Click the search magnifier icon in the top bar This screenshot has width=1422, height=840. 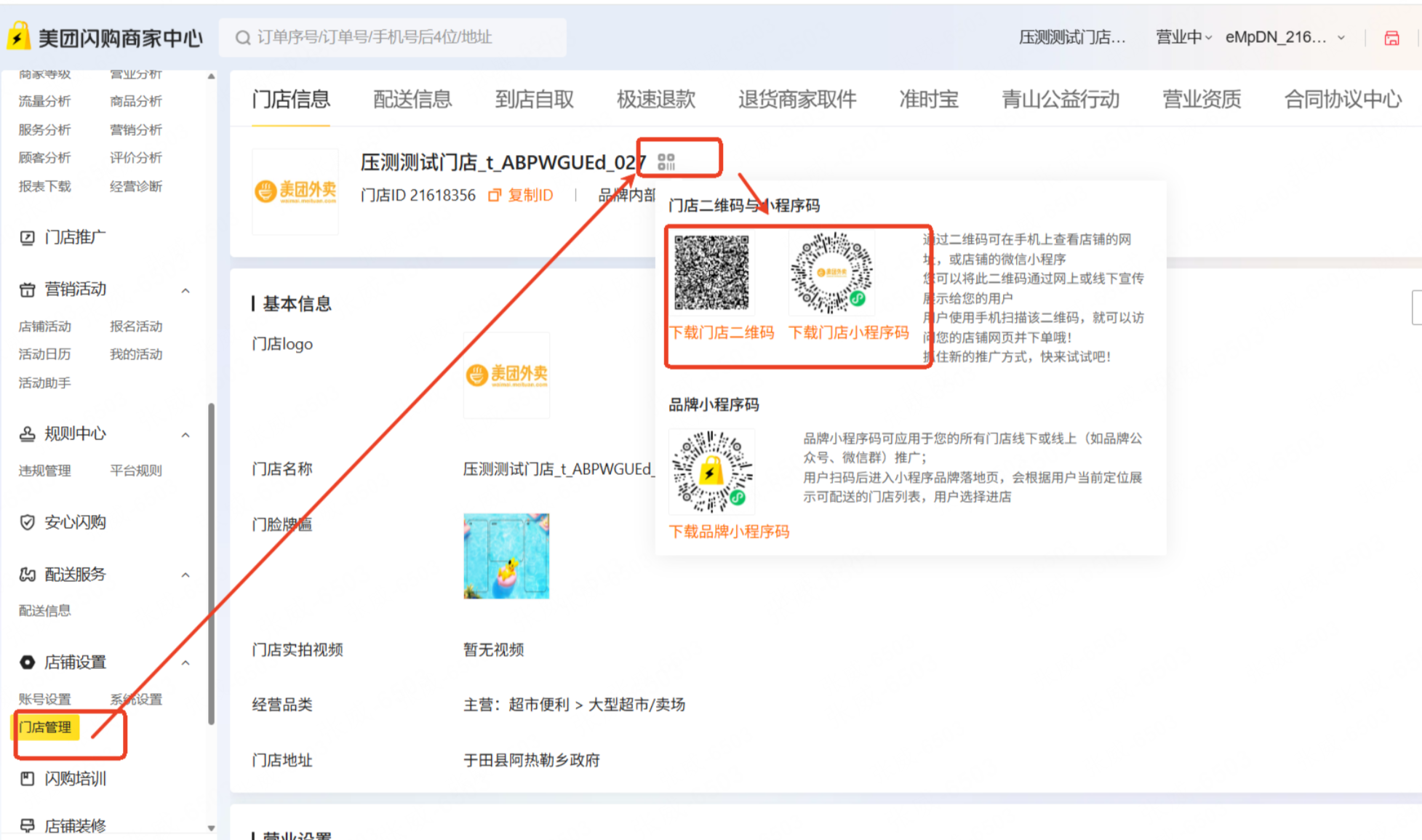point(243,38)
